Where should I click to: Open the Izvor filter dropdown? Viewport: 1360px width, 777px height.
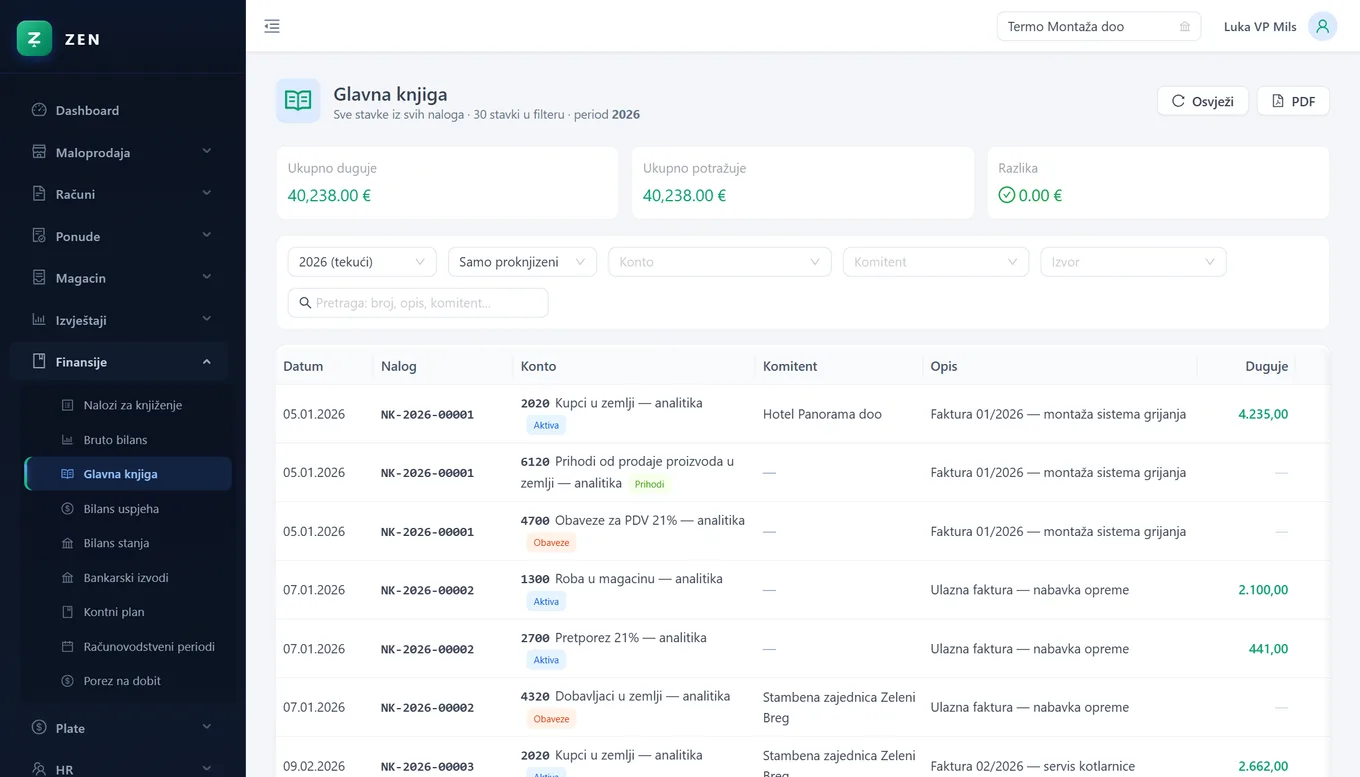(1133, 262)
